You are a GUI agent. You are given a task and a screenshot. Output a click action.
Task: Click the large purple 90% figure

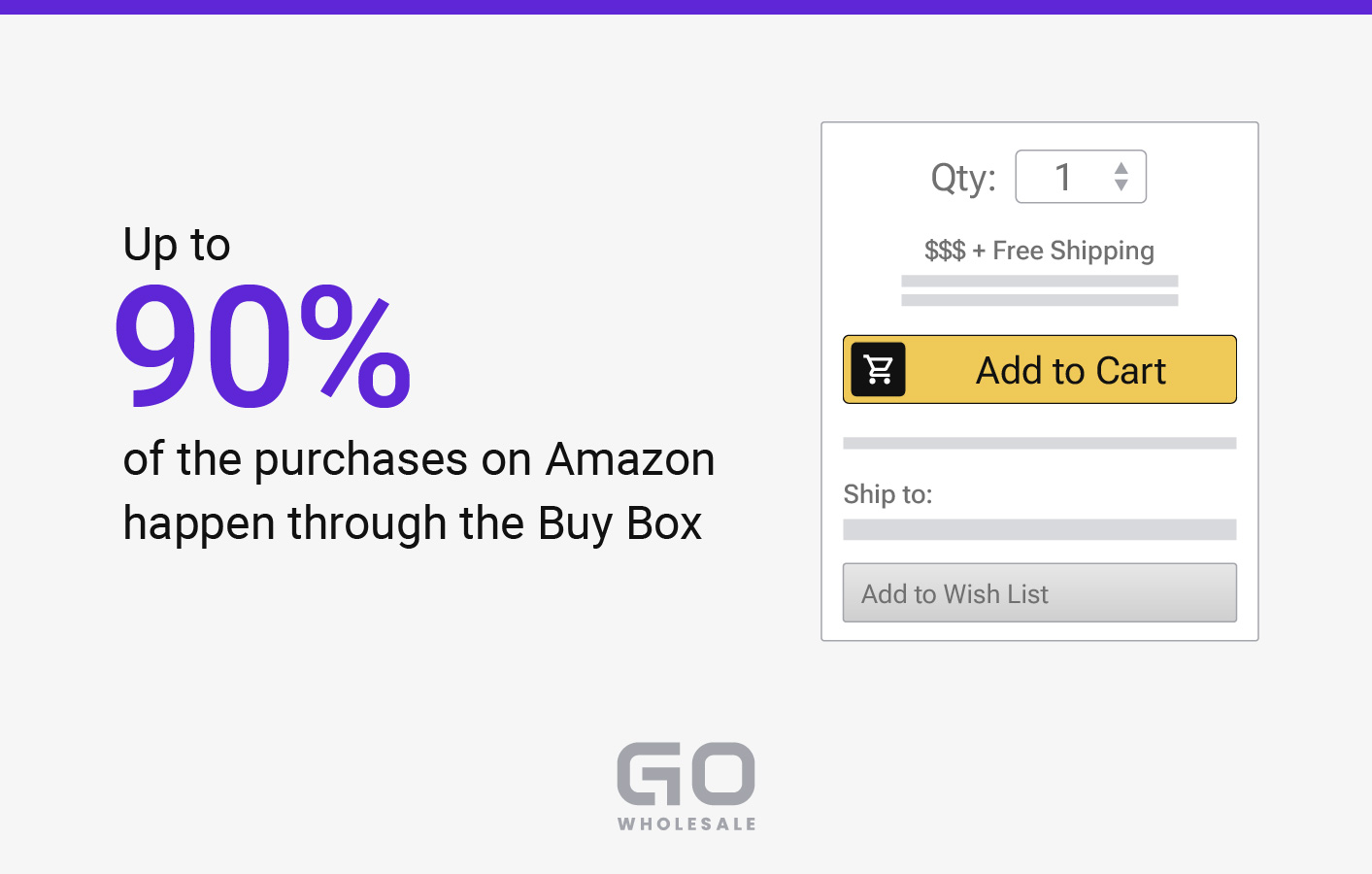(x=263, y=345)
